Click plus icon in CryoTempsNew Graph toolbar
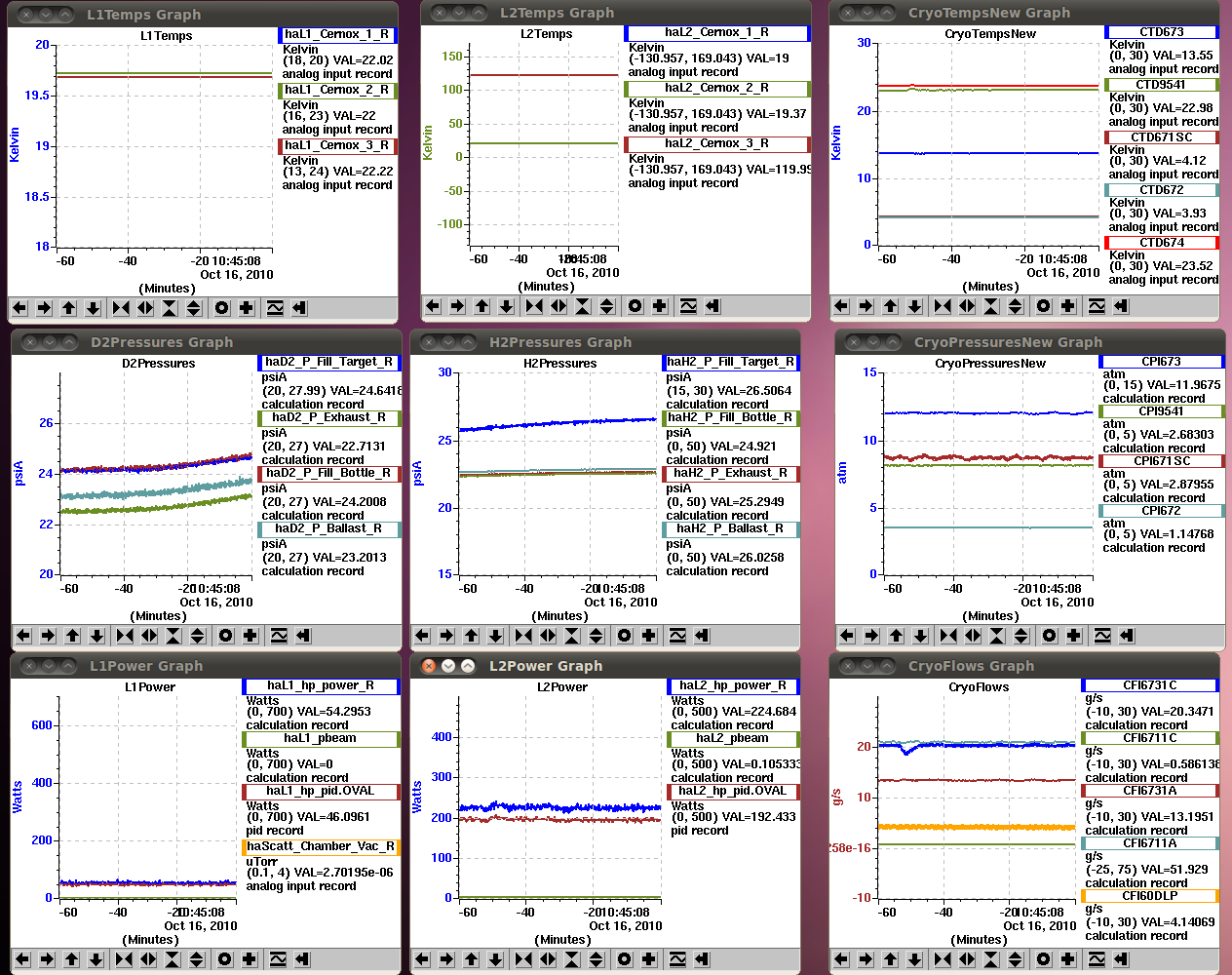The image size is (1232, 975). [x=1068, y=306]
